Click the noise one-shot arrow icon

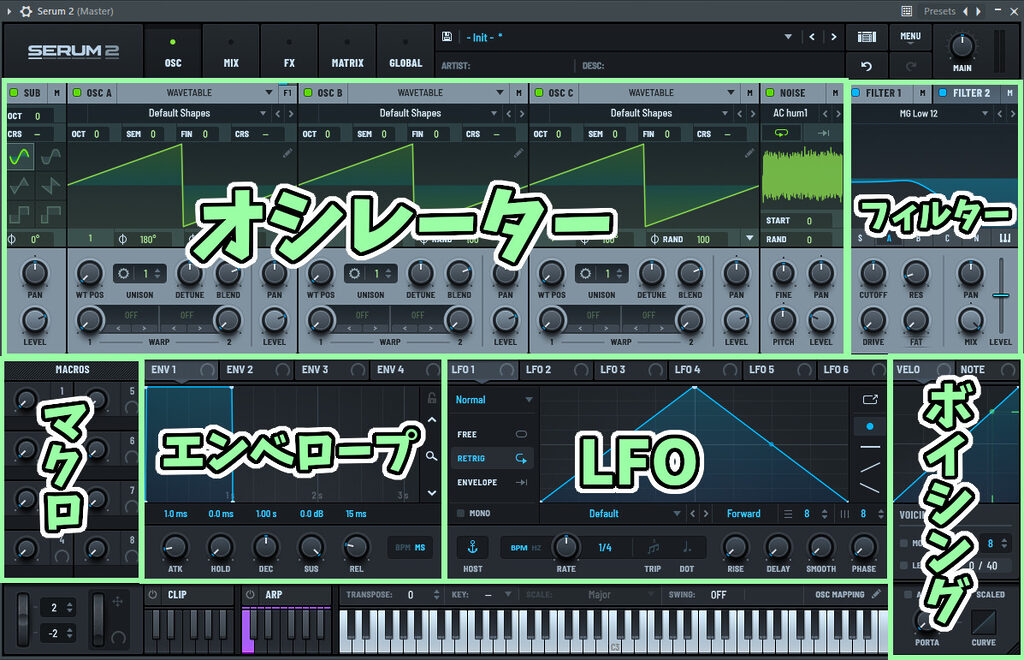pyautogui.click(x=823, y=133)
